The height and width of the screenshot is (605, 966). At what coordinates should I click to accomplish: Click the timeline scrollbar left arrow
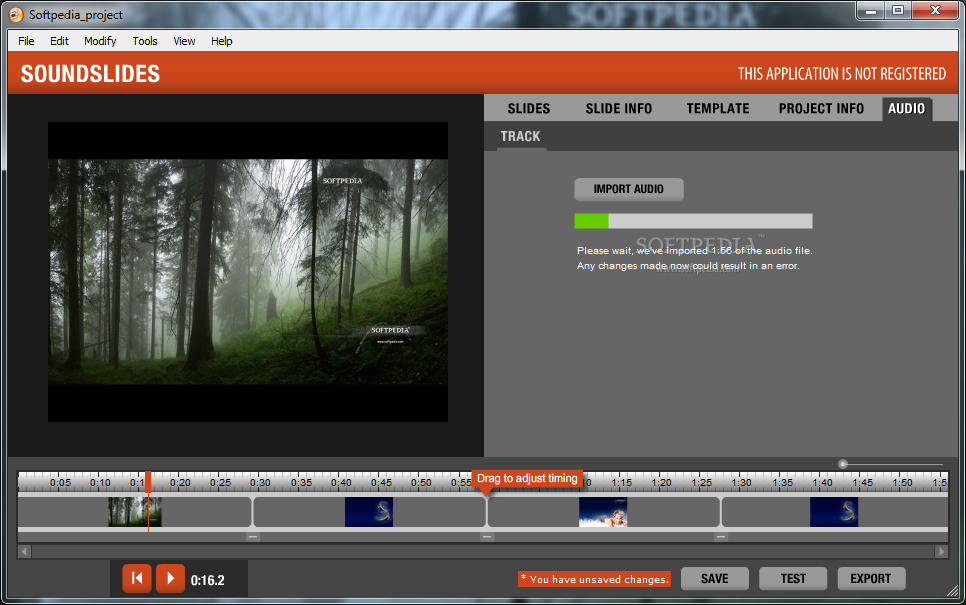[25, 551]
